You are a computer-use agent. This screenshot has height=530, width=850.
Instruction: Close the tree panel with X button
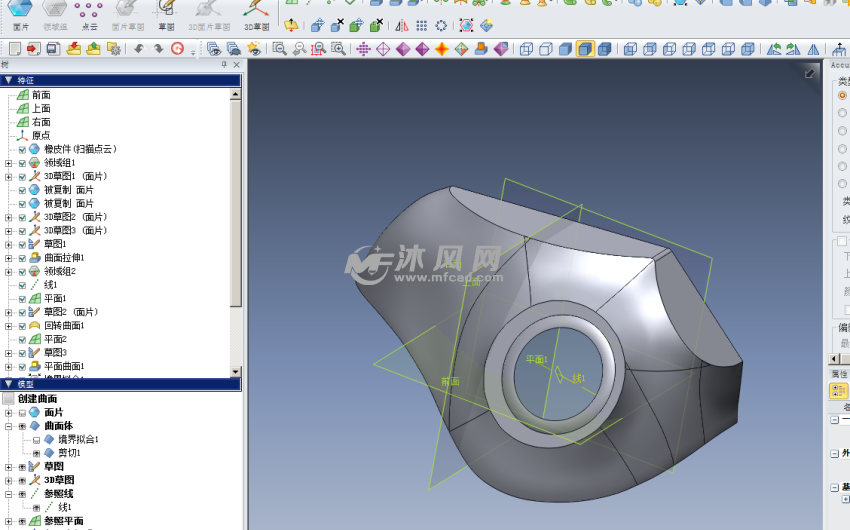236,65
